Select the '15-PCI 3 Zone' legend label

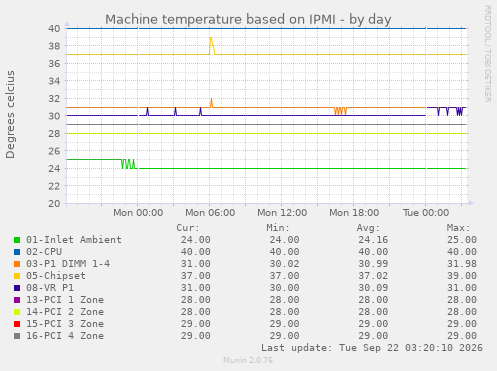65,324
